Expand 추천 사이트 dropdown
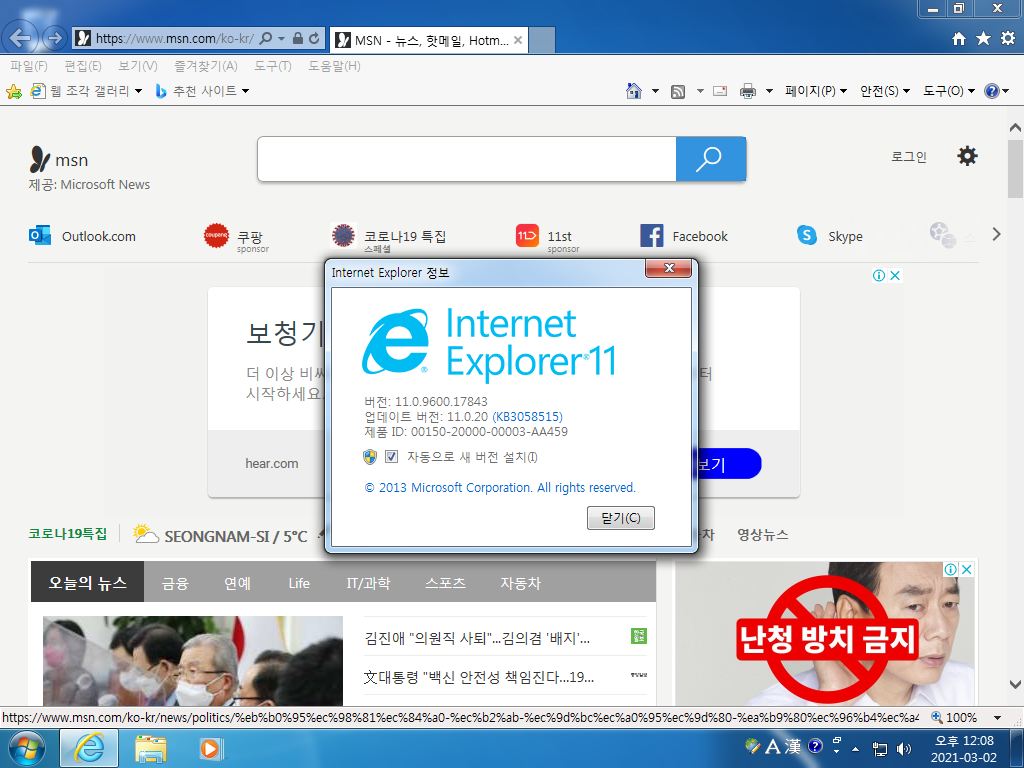This screenshot has width=1024, height=768. (x=246, y=91)
